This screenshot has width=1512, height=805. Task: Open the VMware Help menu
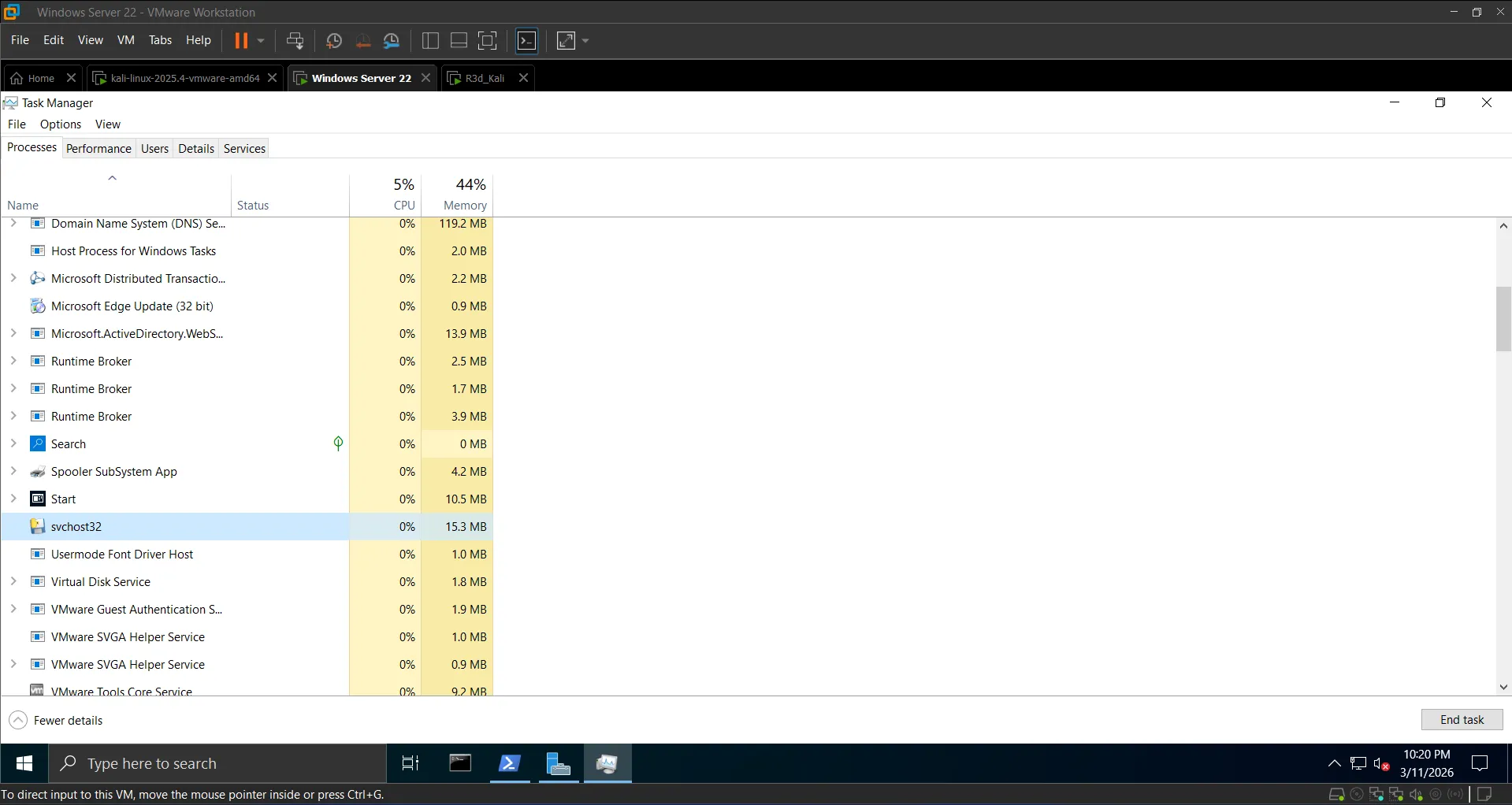point(199,40)
